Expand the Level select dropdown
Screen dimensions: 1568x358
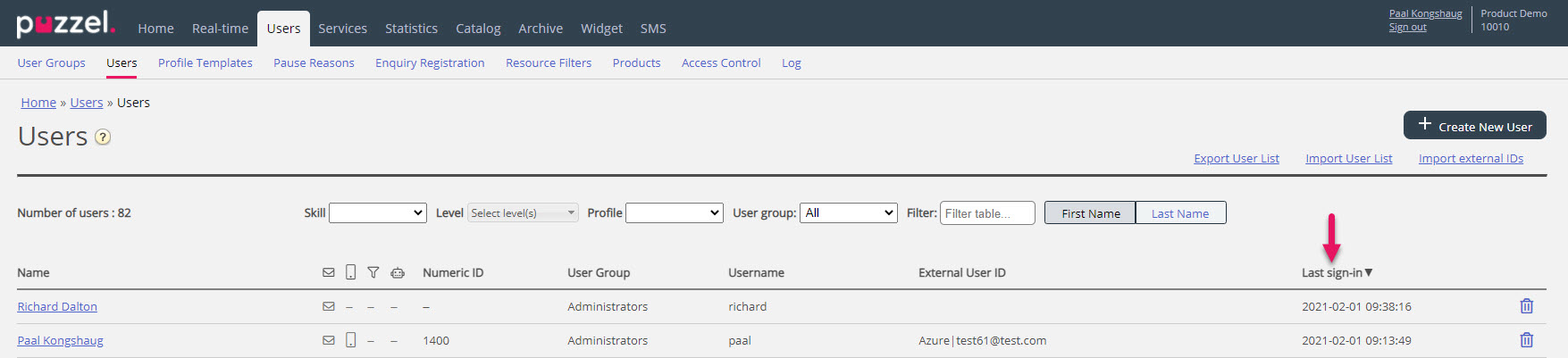tap(523, 212)
